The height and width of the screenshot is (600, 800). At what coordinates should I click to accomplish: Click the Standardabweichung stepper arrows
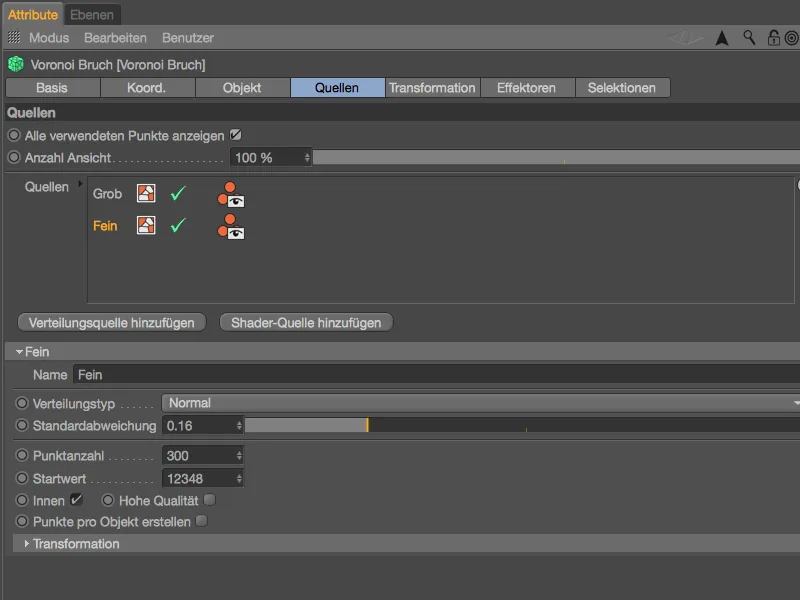[x=239, y=426]
